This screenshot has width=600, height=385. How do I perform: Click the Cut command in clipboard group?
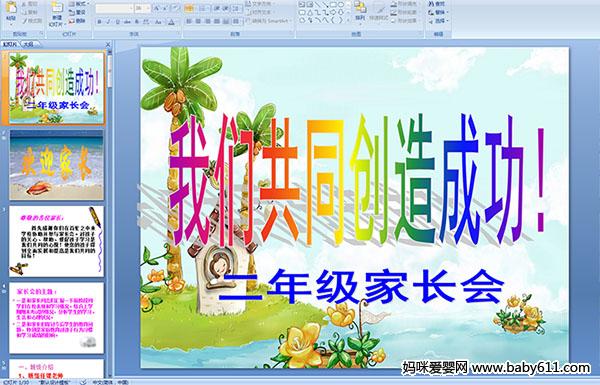pyautogui.click(x=30, y=4)
